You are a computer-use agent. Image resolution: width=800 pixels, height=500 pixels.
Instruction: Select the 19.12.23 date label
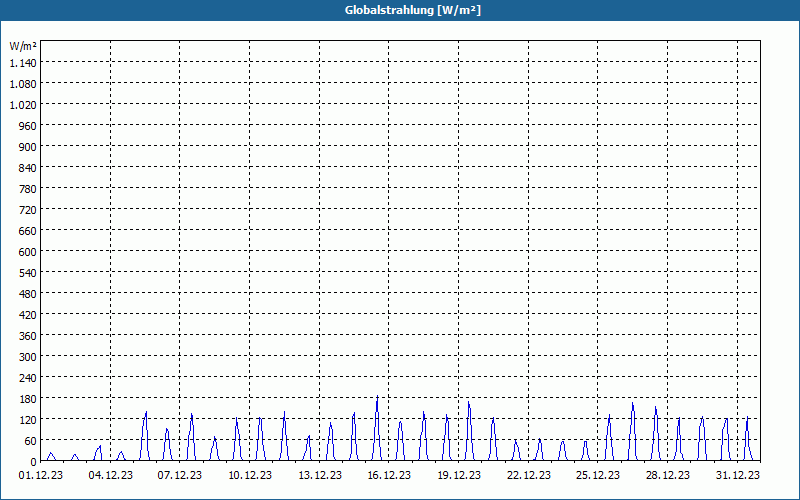click(459, 475)
